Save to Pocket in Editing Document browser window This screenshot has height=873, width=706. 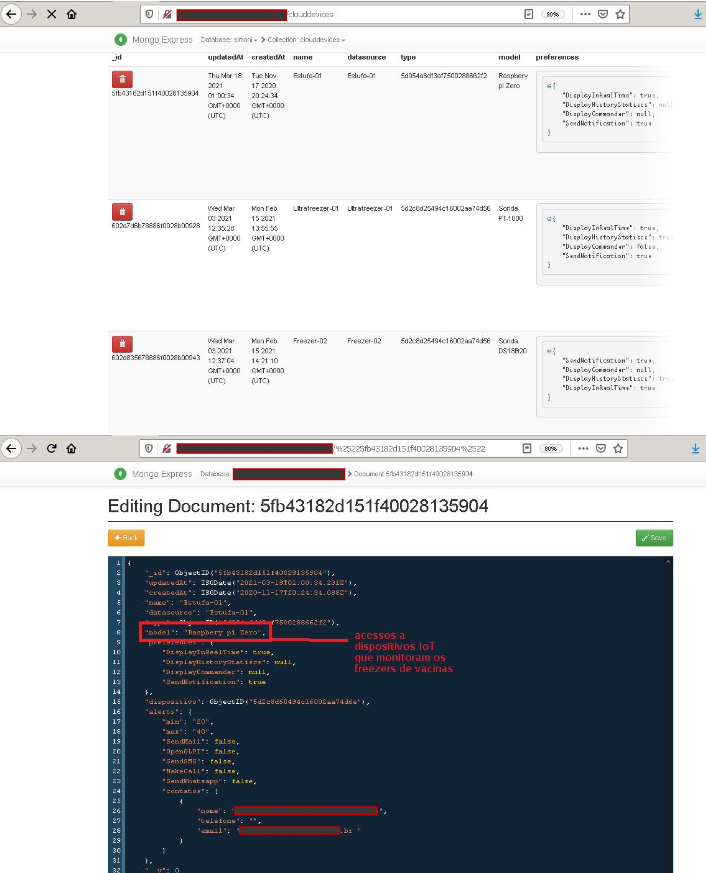600,448
